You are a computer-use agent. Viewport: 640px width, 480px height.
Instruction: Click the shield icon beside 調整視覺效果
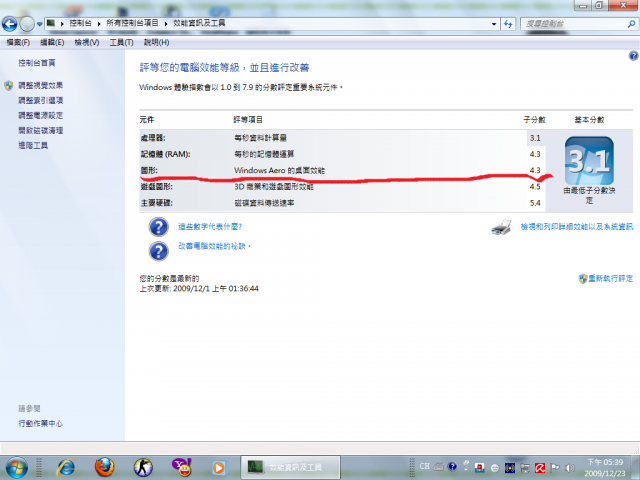coord(9,85)
